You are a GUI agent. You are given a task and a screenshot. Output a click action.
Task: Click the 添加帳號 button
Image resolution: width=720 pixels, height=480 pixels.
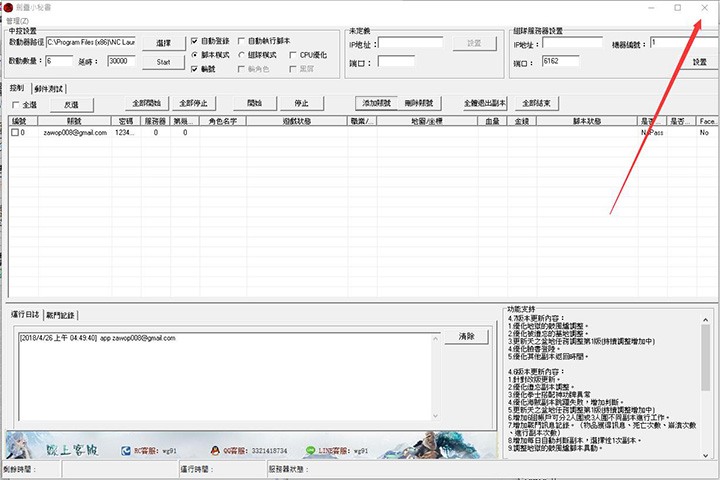pyautogui.click(x=377, y=103)
